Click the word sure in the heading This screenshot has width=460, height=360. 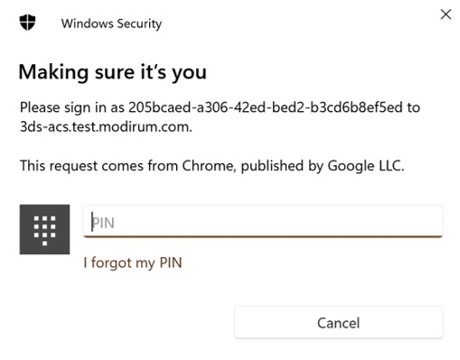coord(114,72)
